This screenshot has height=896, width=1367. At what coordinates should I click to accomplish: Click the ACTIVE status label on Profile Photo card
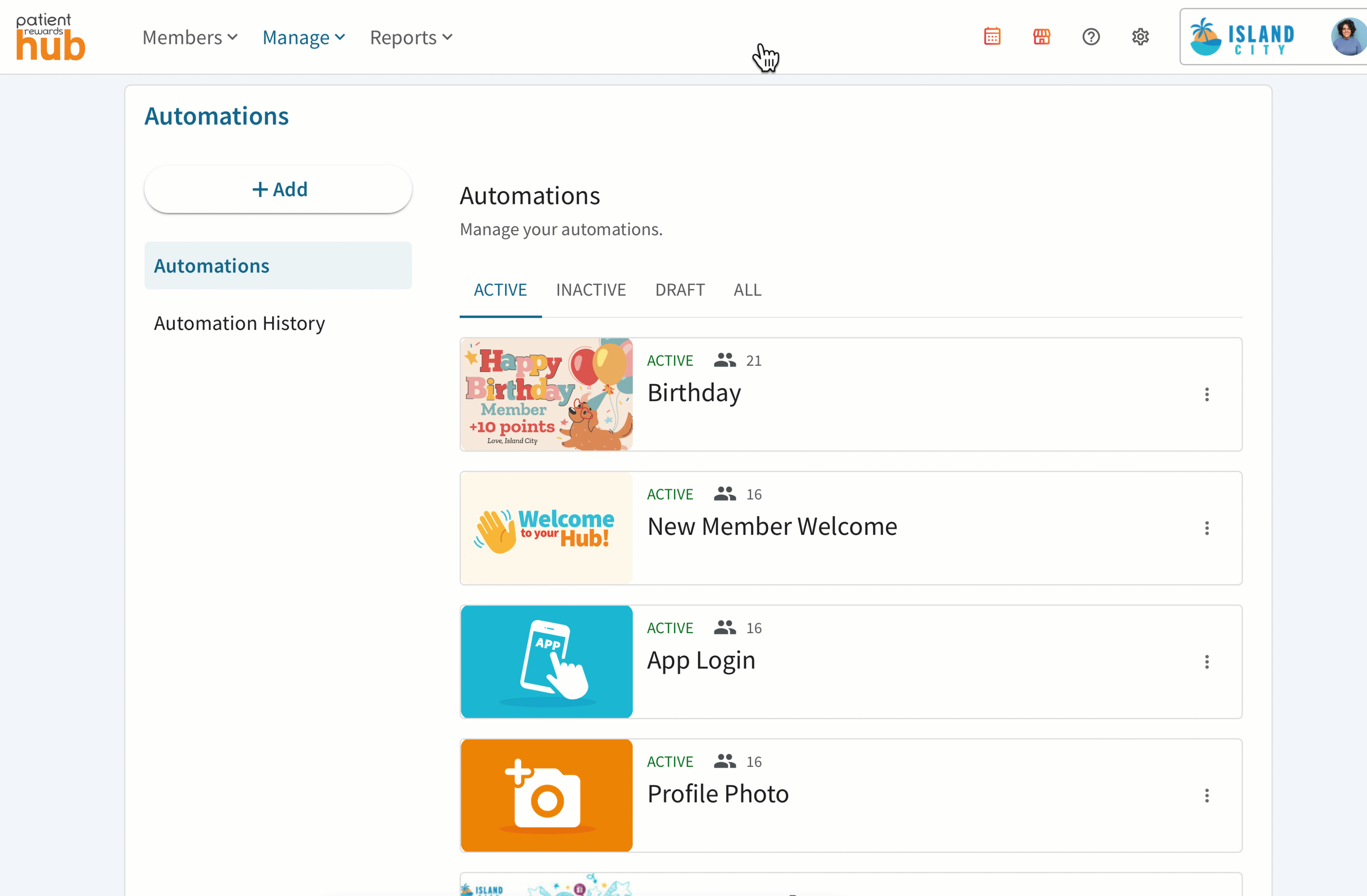tap(670, 762)
